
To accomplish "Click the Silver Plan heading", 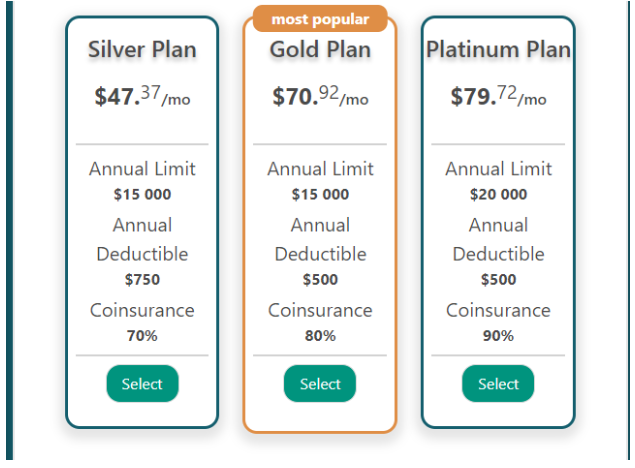I will pyautogui.click(x=142, y=49).
